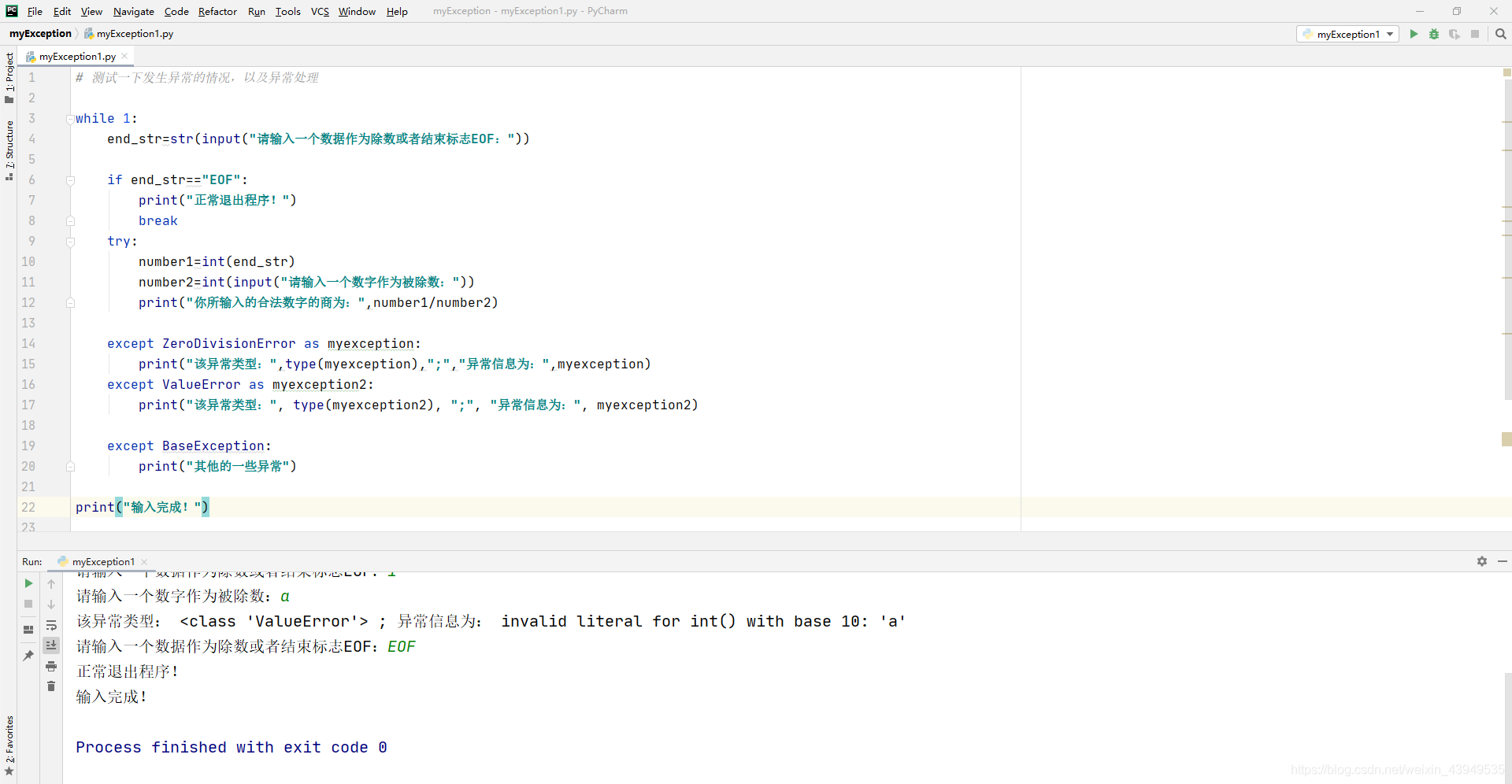
Task: Go up the stack trace in console
Action: tap(51, 584)
